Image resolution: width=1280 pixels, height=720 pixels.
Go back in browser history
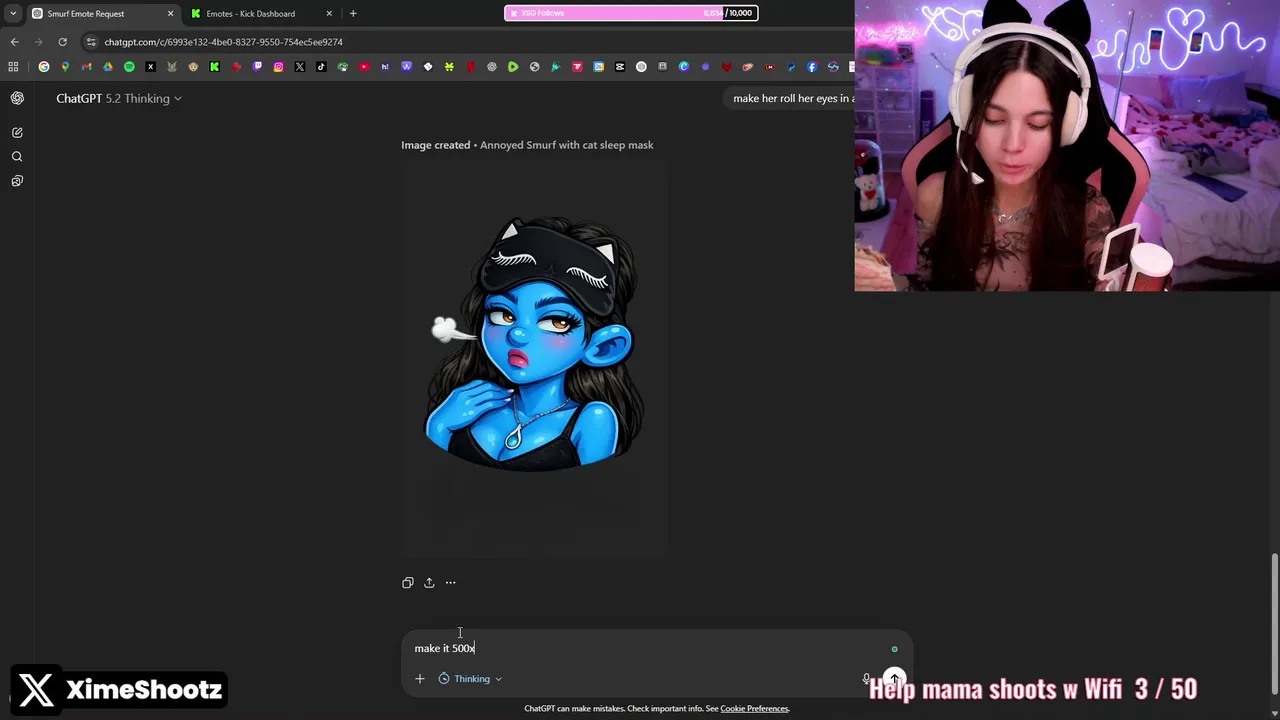pos(14,42)
